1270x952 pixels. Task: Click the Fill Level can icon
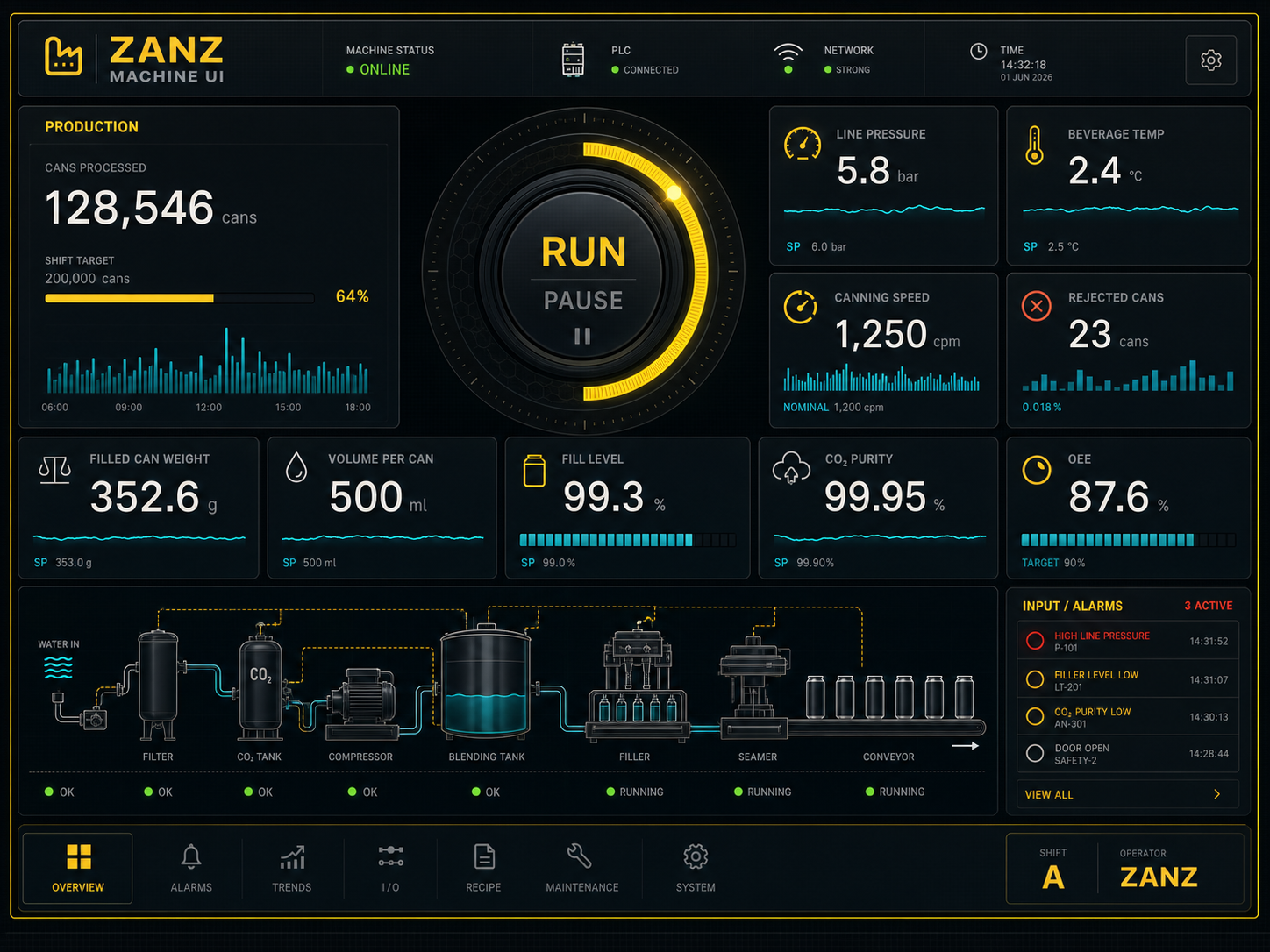click(x=534, y=471)
